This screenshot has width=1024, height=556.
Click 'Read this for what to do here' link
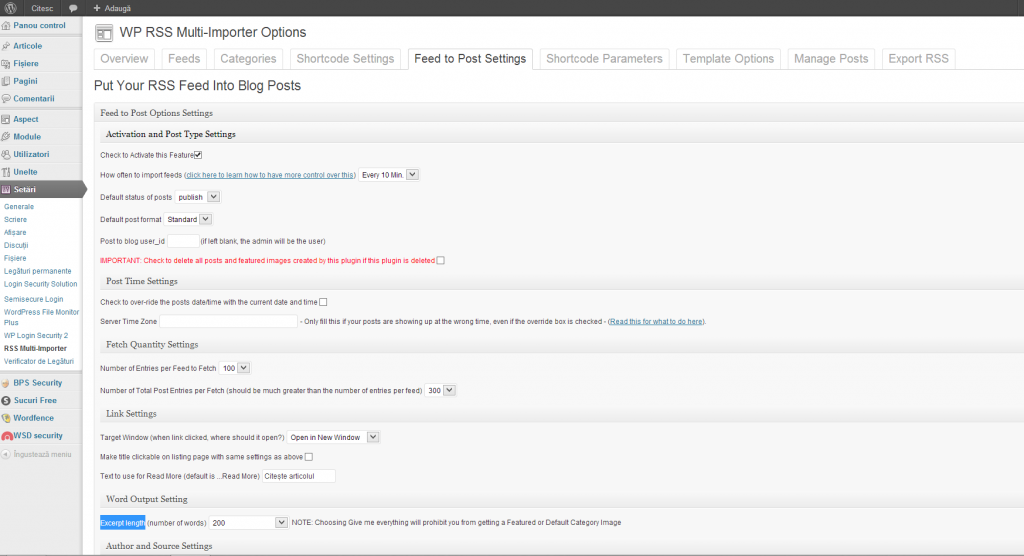tap(656, 321)
